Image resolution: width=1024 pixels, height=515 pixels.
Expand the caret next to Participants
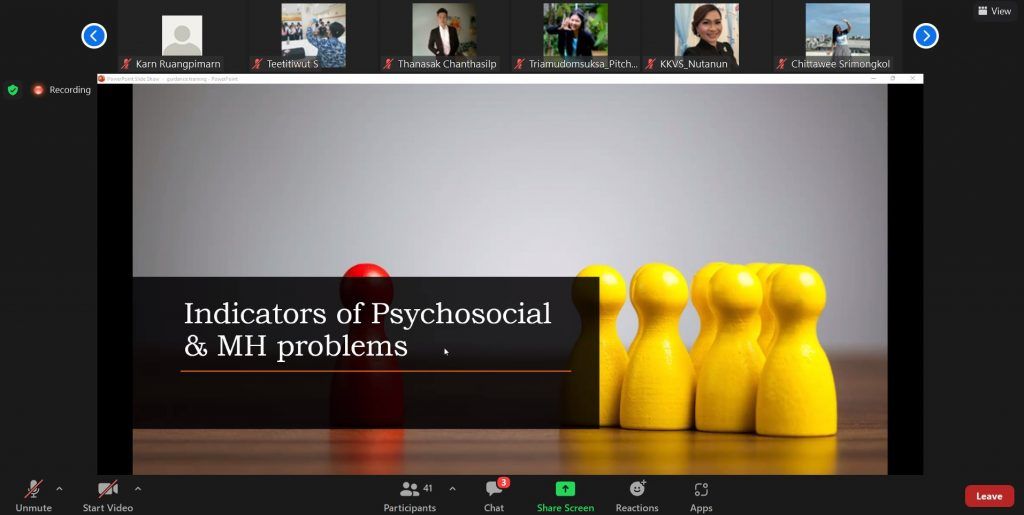pyautogui.click(x=452, y=489)
